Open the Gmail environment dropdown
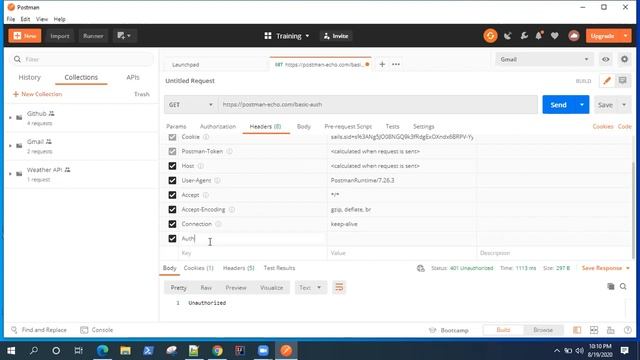 tap(544, 60)
